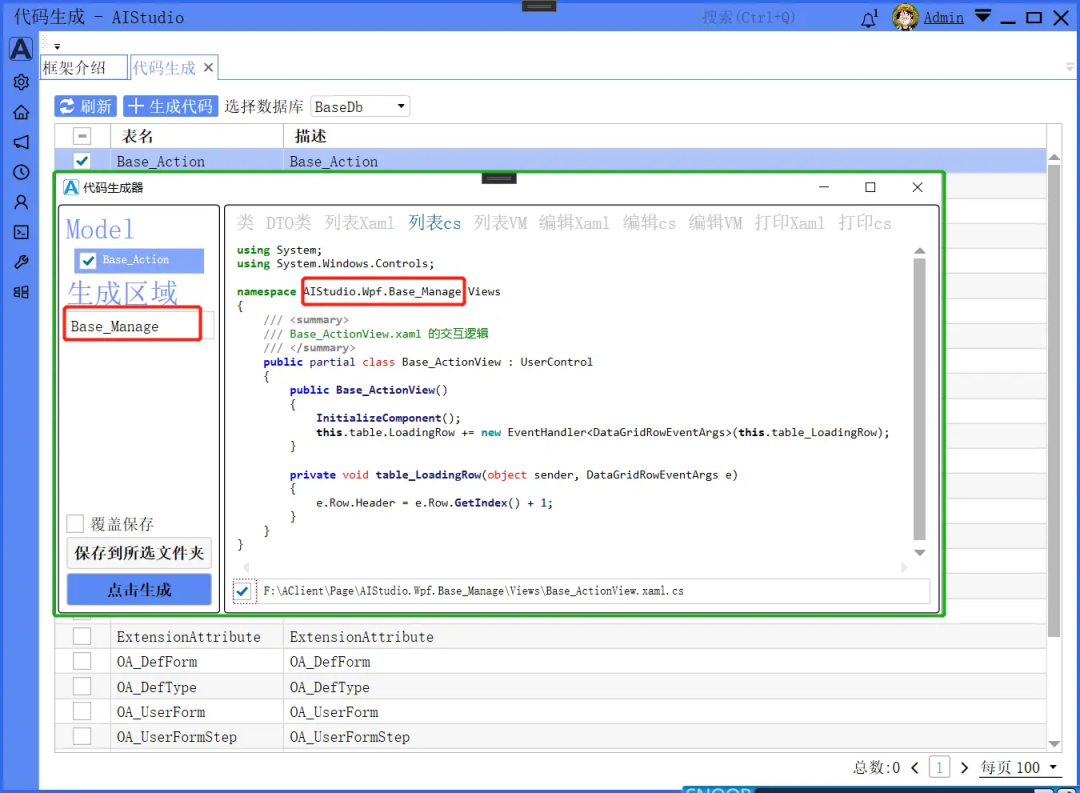The height and width of the screenshot is (793, 1080).
Task: Select the 编辑Xaml code tab
Action: point(573,223)
